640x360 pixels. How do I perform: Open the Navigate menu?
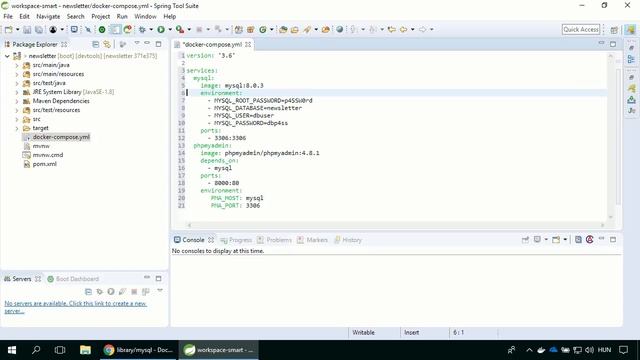click(48, 16)
